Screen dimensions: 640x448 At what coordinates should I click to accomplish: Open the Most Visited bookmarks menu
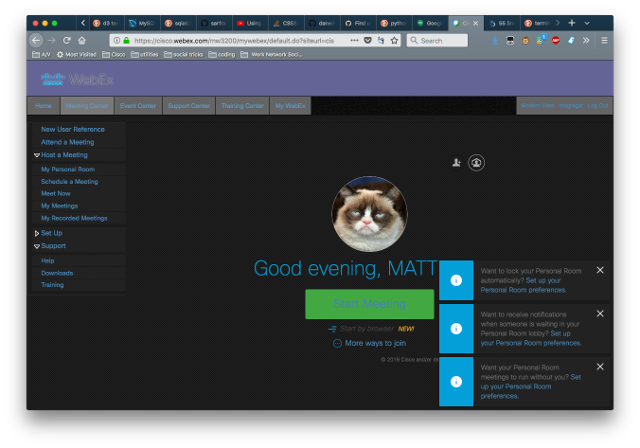[76, 54]
